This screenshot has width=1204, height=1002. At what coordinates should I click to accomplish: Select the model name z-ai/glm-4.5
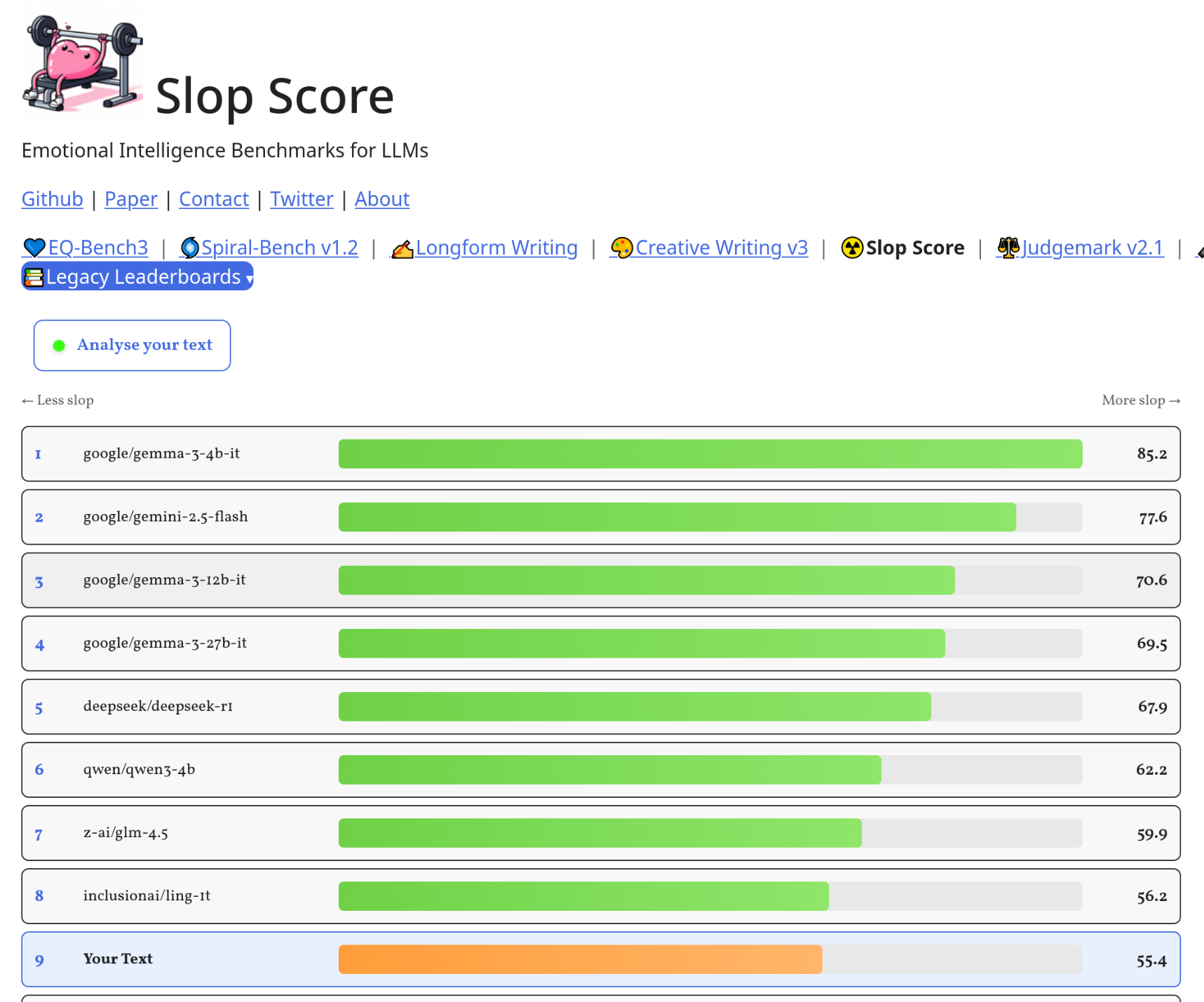click(126, 833)
